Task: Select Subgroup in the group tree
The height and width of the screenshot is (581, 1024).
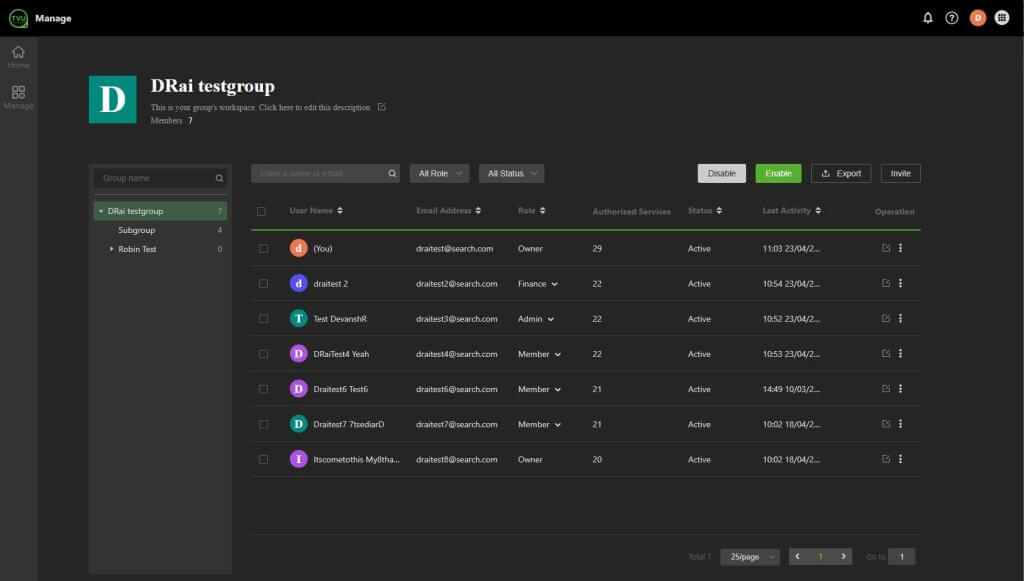Action: tap(136, 230)
